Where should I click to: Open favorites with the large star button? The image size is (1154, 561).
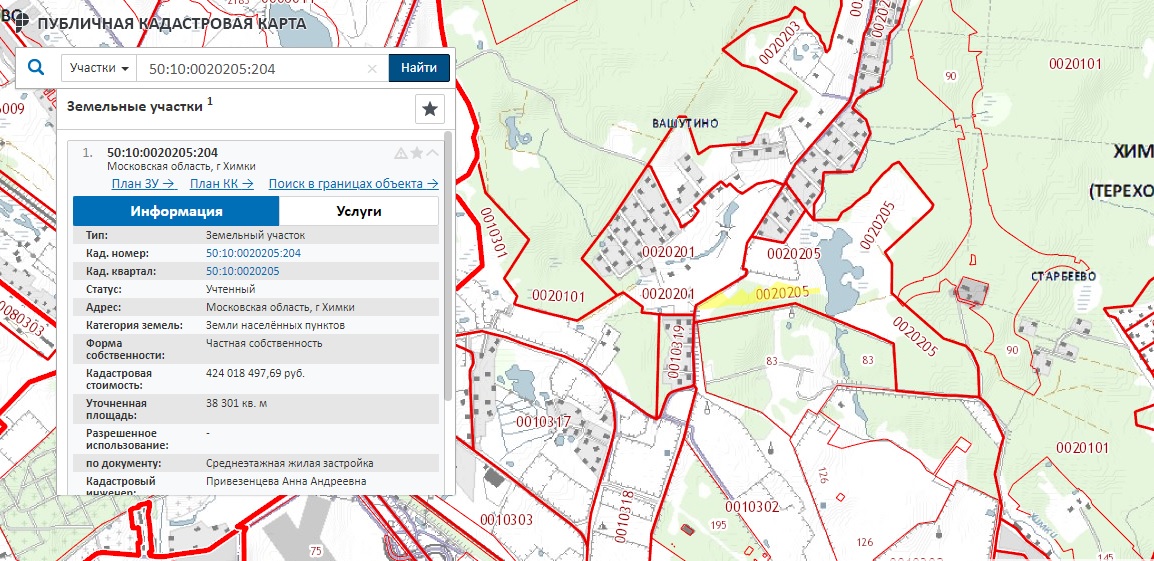click(x=429, y=109)
